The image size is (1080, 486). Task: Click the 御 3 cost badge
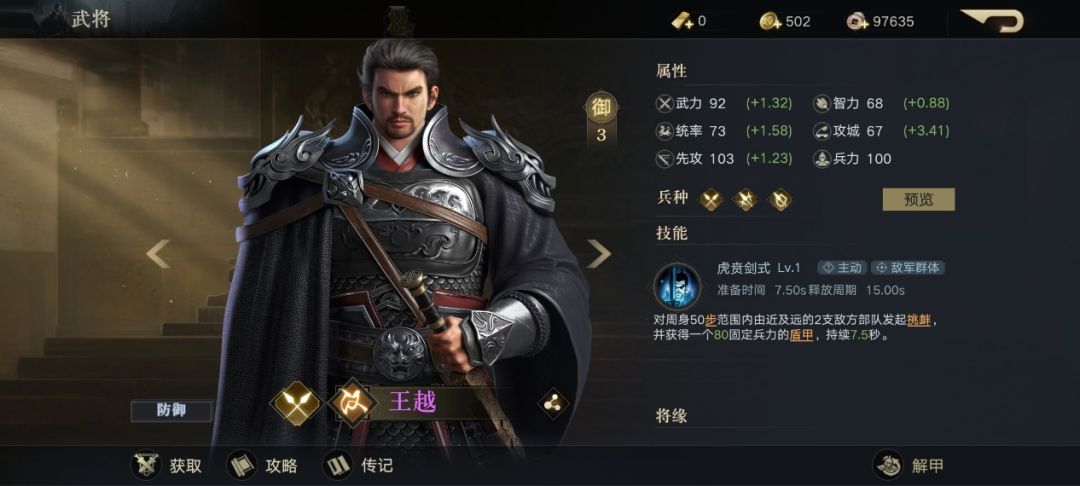coord(601,118)
